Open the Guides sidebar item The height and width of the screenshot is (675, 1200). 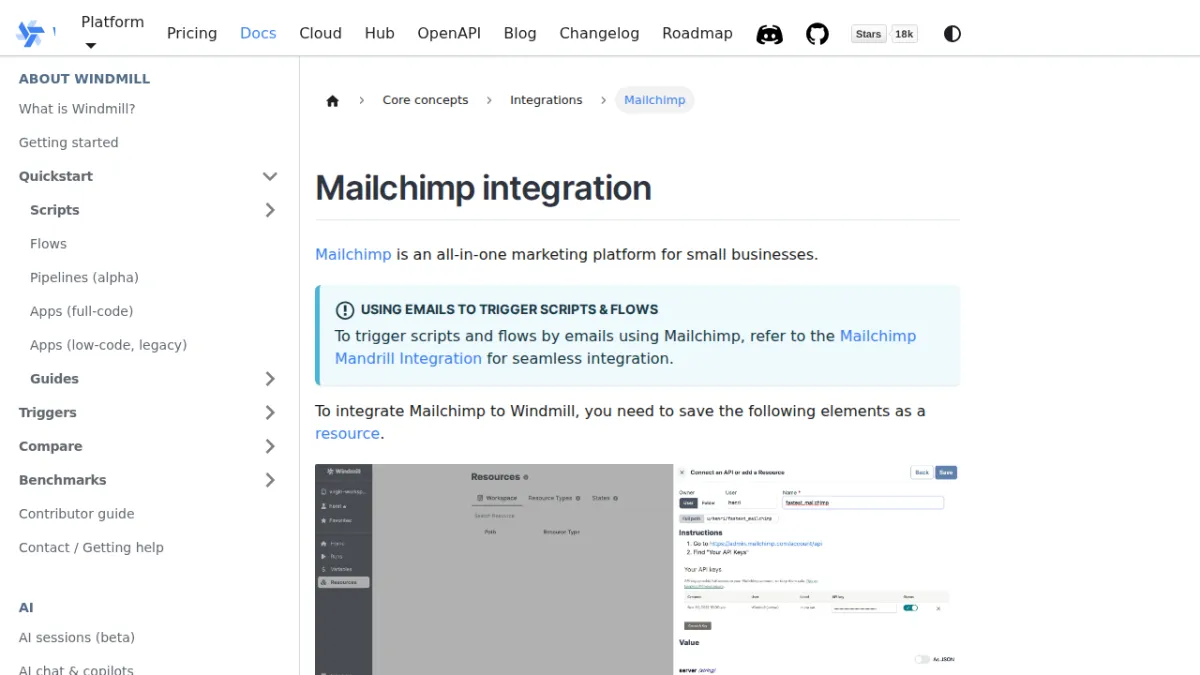click(54, 379)
